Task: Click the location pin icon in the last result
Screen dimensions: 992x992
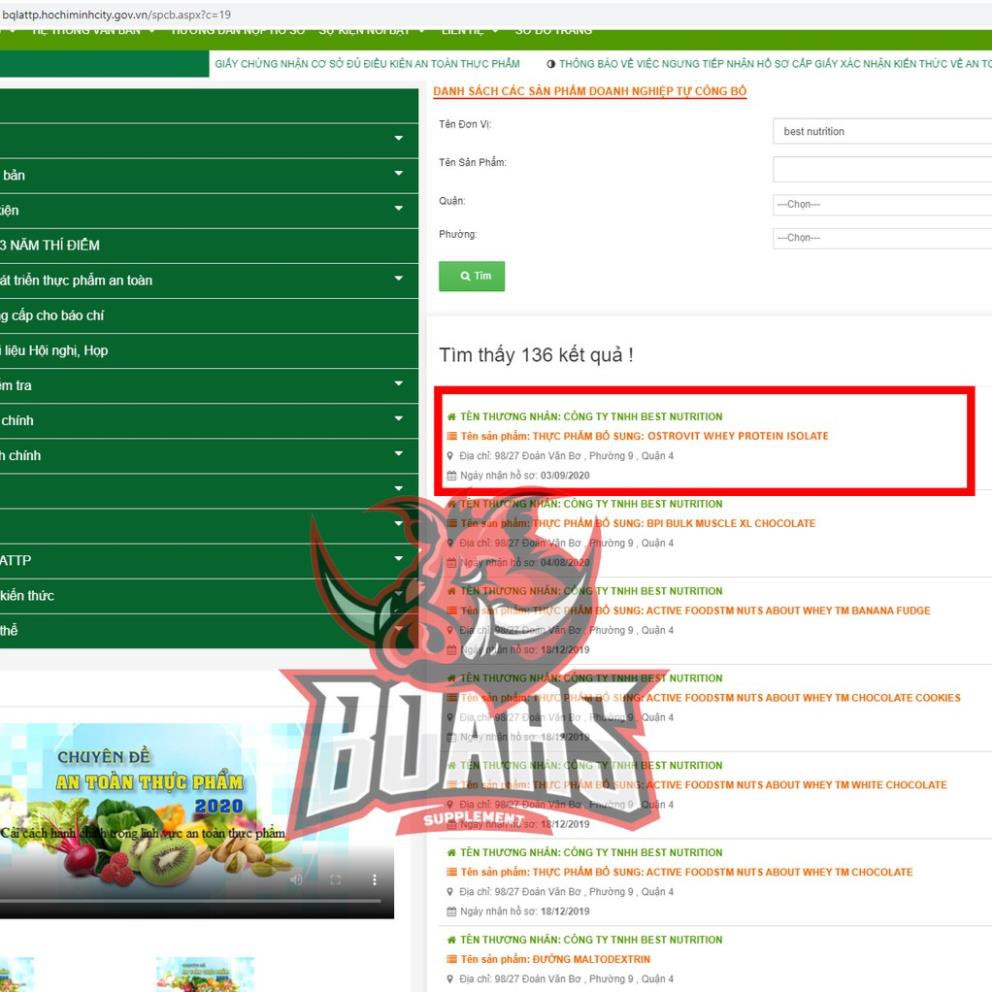Action: coord(451,979)
